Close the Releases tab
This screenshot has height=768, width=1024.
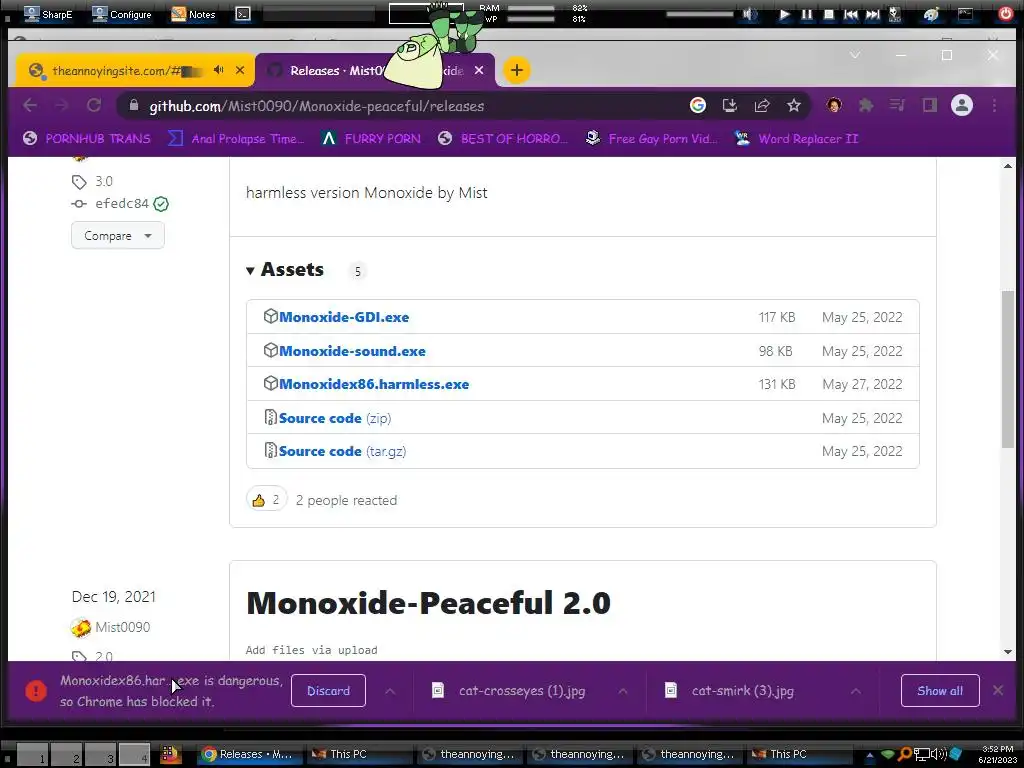[479, 70]
